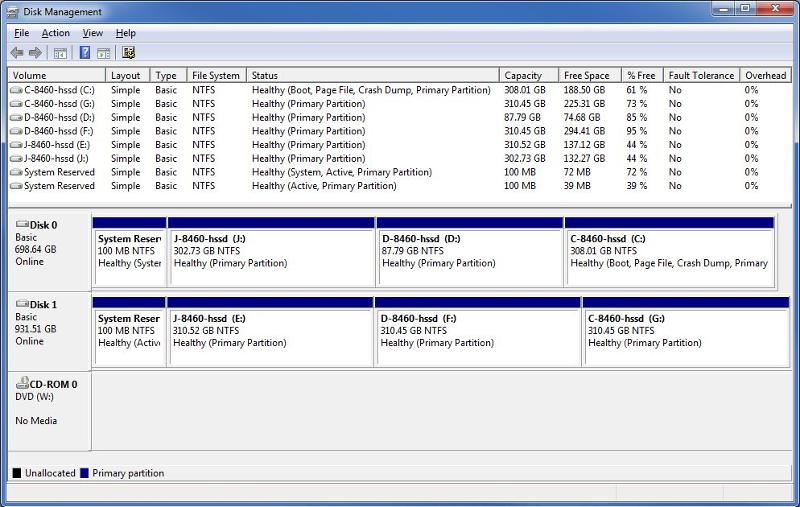Click the drive icon beside C-8460-hssd (C:) row
Image resolution: width=800 pixels, height=507 pixels.
point(16,90)
